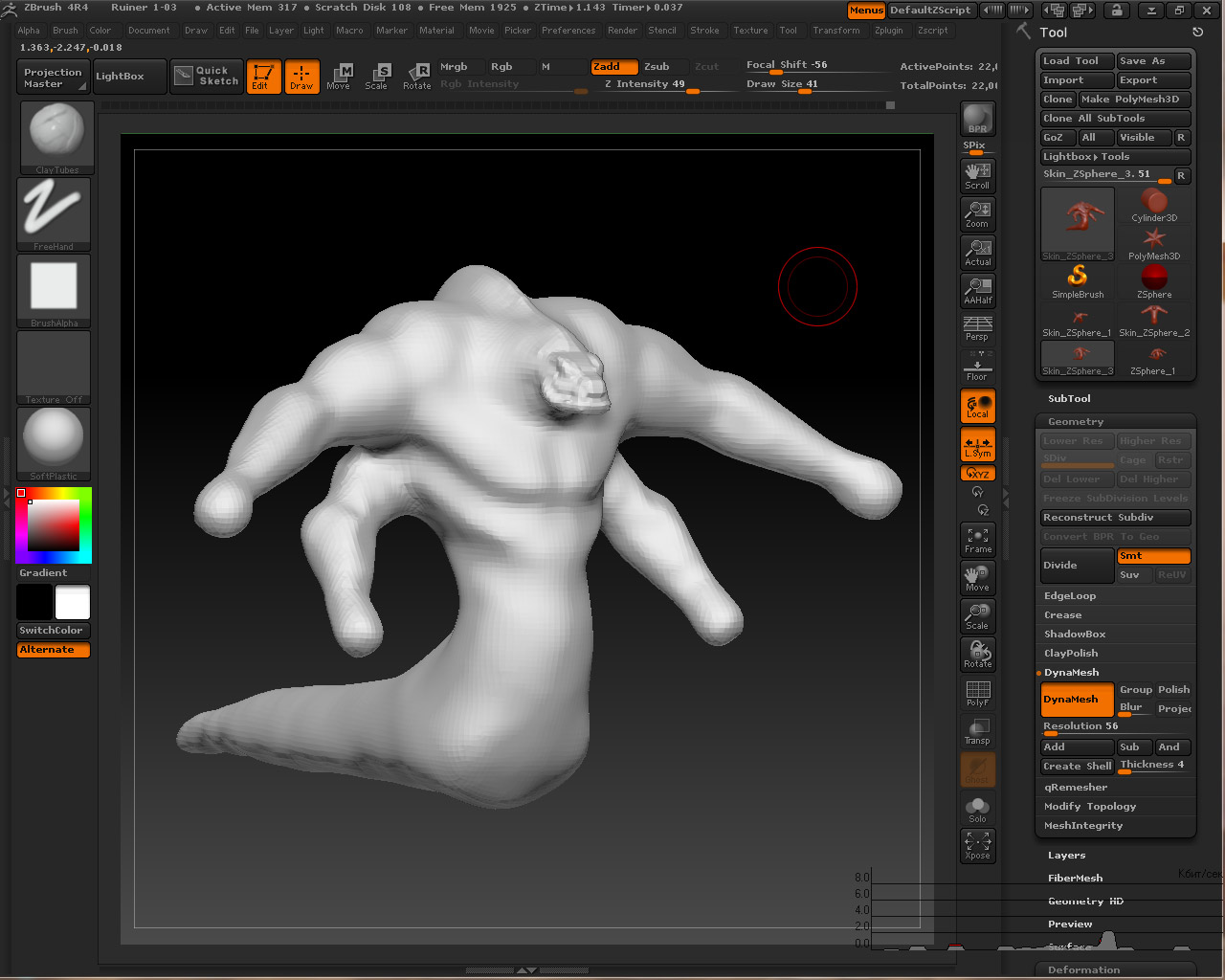Toggle Persp perspective view icon

click(977, 328)
